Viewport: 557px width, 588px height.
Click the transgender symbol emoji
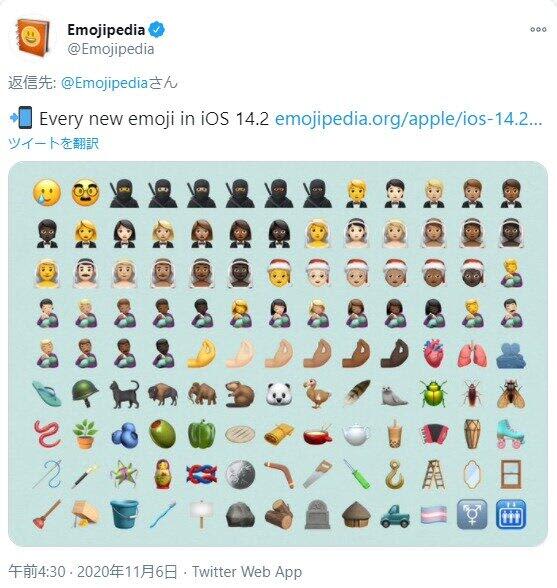(472, 514)
